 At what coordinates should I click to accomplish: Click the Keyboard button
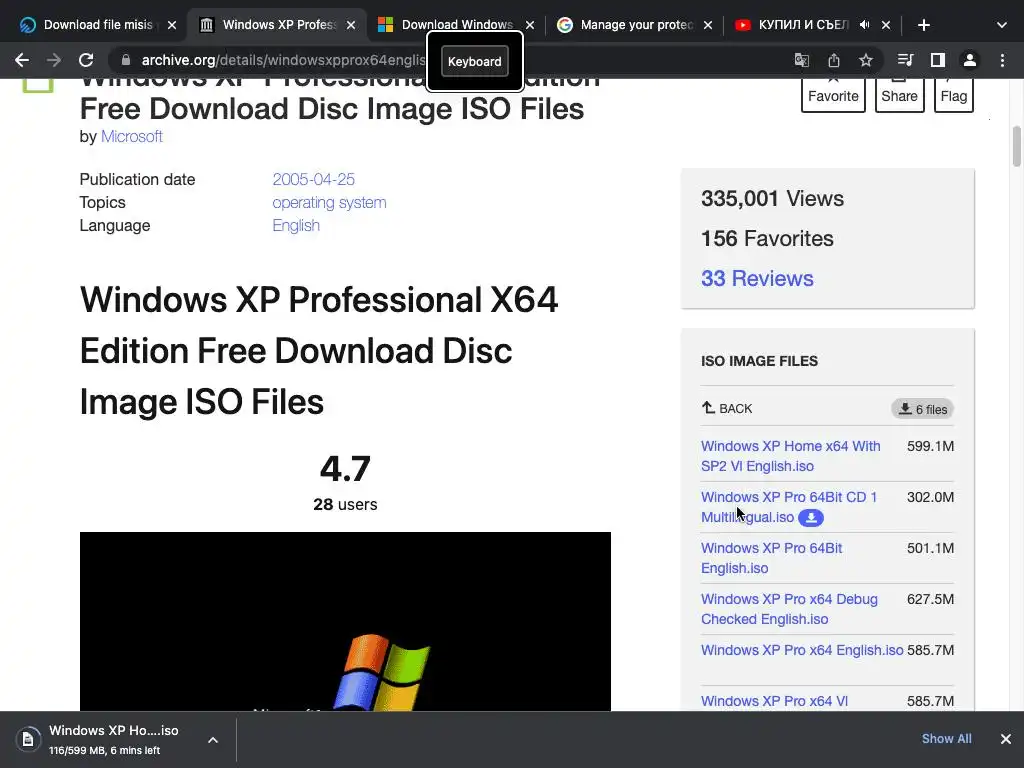[x=475, y=61]
